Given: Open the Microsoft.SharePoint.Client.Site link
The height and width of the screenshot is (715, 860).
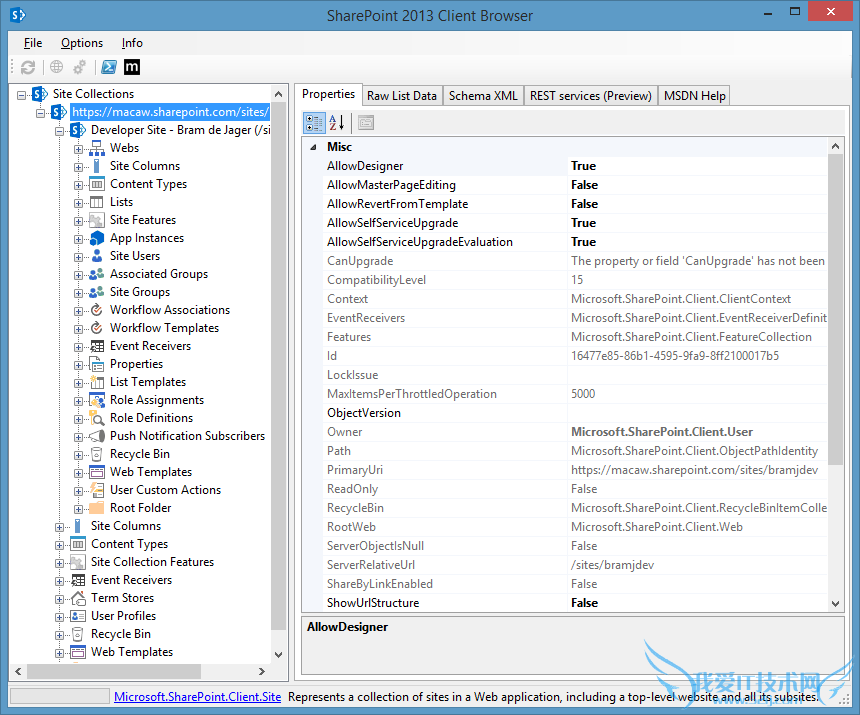Looking at the screenshot, I should (197, 697).
